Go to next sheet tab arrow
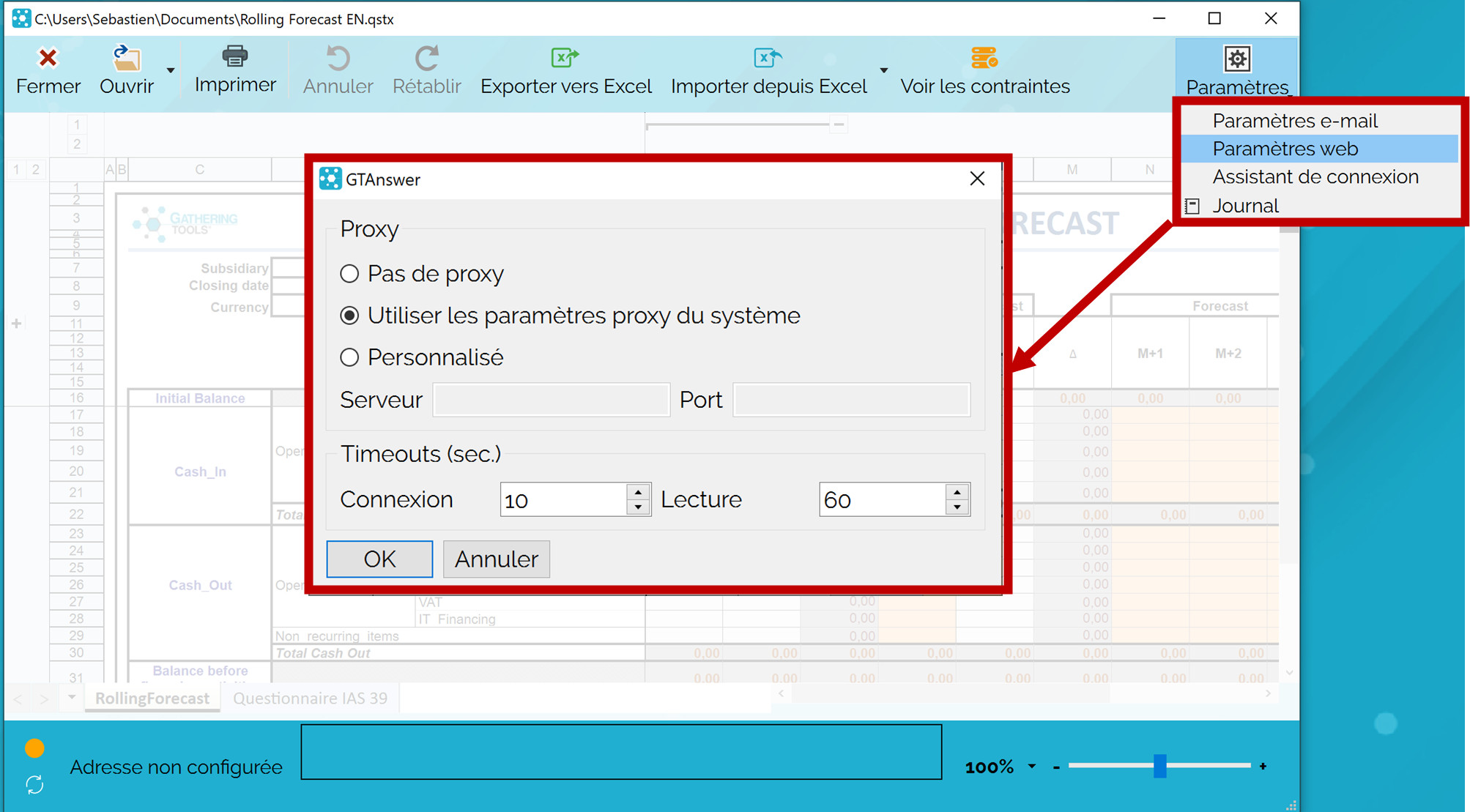1470x812 pixels. click(45, 699)
